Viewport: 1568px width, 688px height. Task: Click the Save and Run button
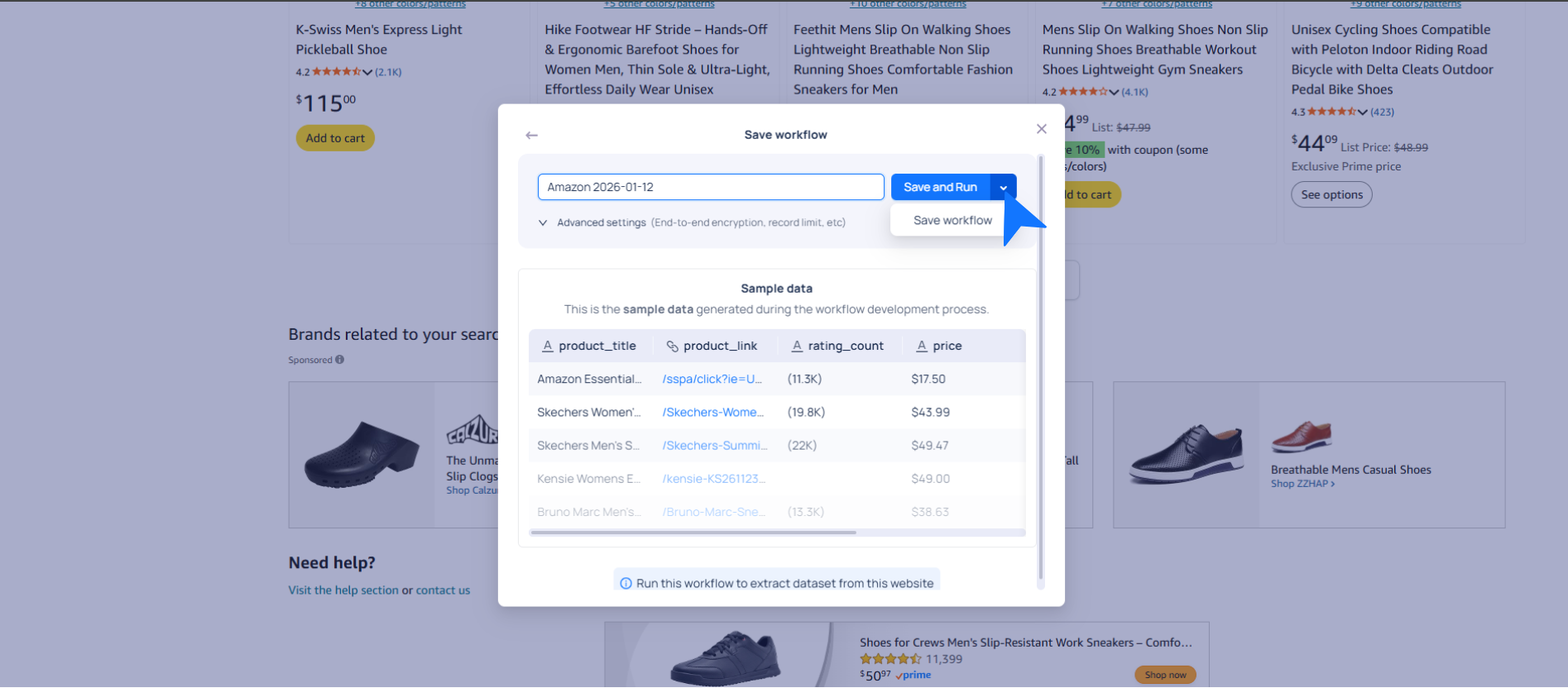click(940, 187)
